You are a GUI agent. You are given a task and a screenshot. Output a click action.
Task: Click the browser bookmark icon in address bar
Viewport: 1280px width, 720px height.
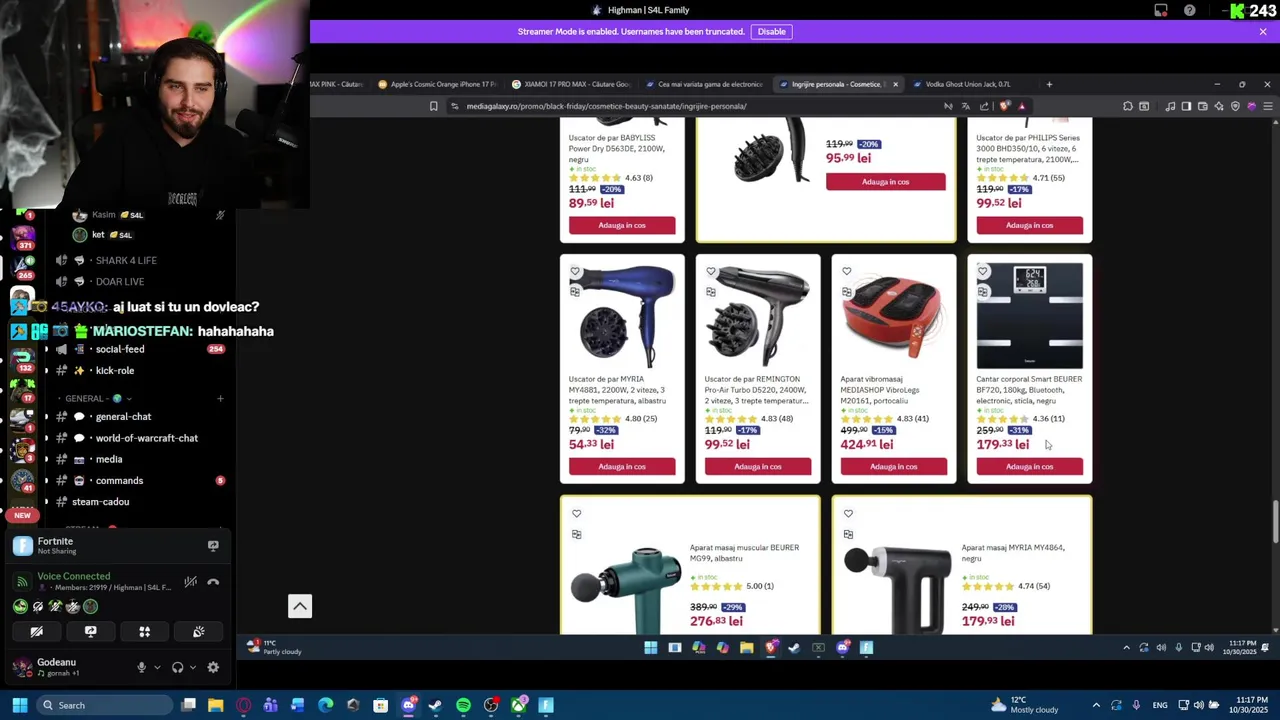pyautogui.click(x=433, y=106)
